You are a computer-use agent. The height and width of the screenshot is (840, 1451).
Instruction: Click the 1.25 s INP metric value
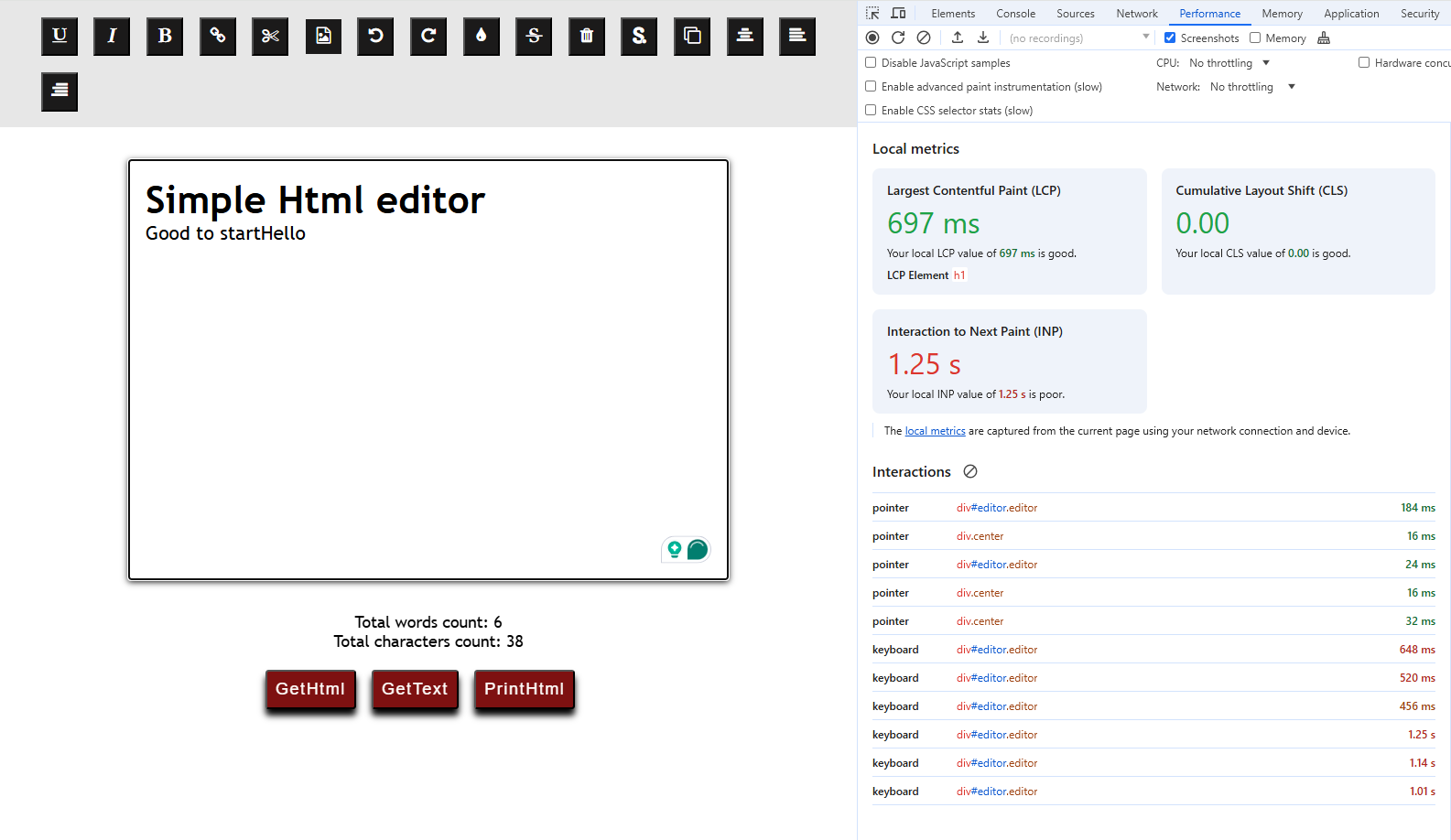(x=924, y=364)
